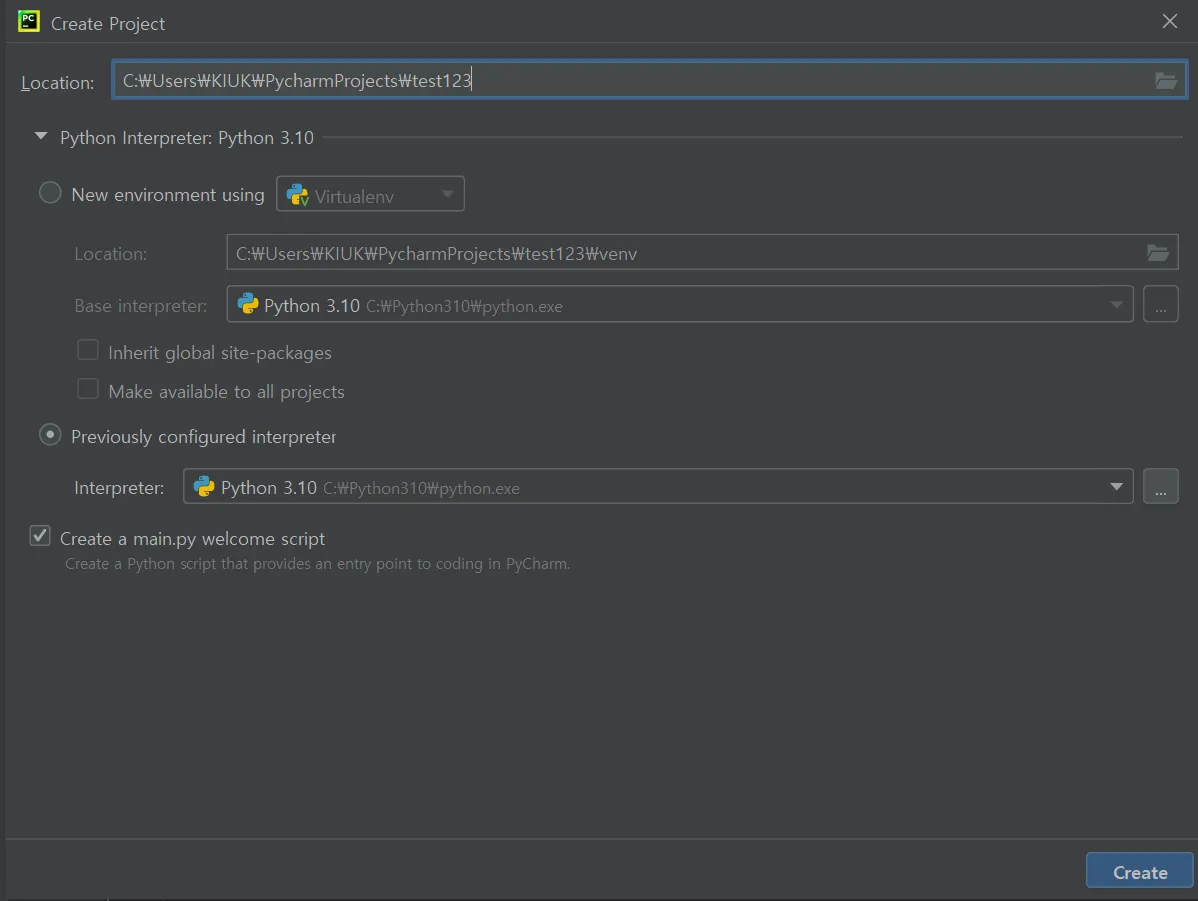
Task: Open the Virtualenv environment dropdown
Action: pyautogui.click(x=371, y=195)
